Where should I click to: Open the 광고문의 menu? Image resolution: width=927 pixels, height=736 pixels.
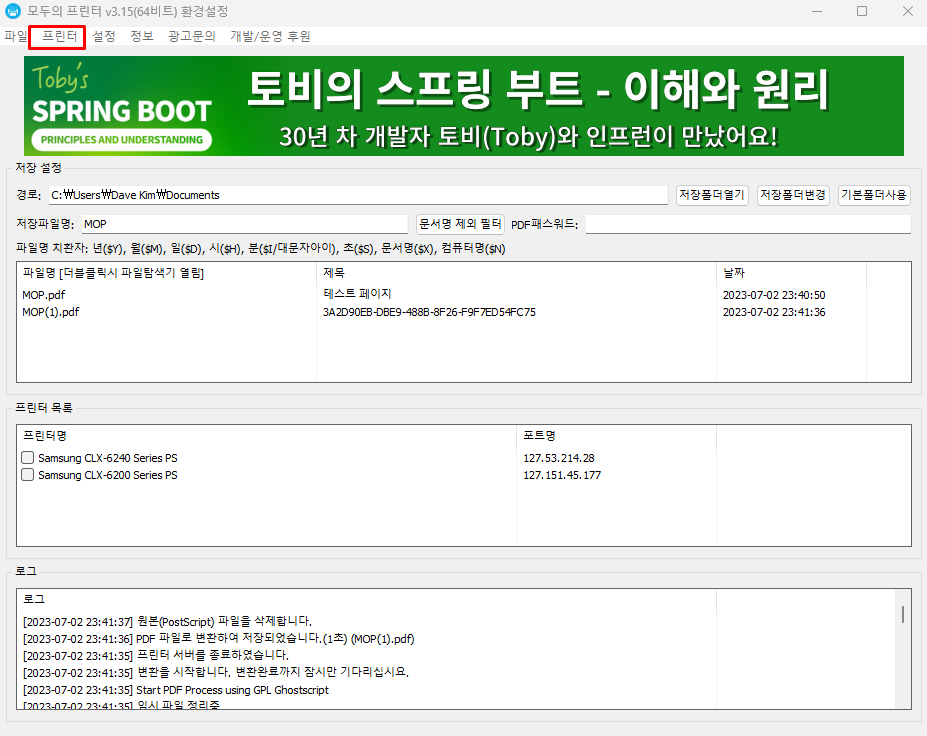pos(192,36)
